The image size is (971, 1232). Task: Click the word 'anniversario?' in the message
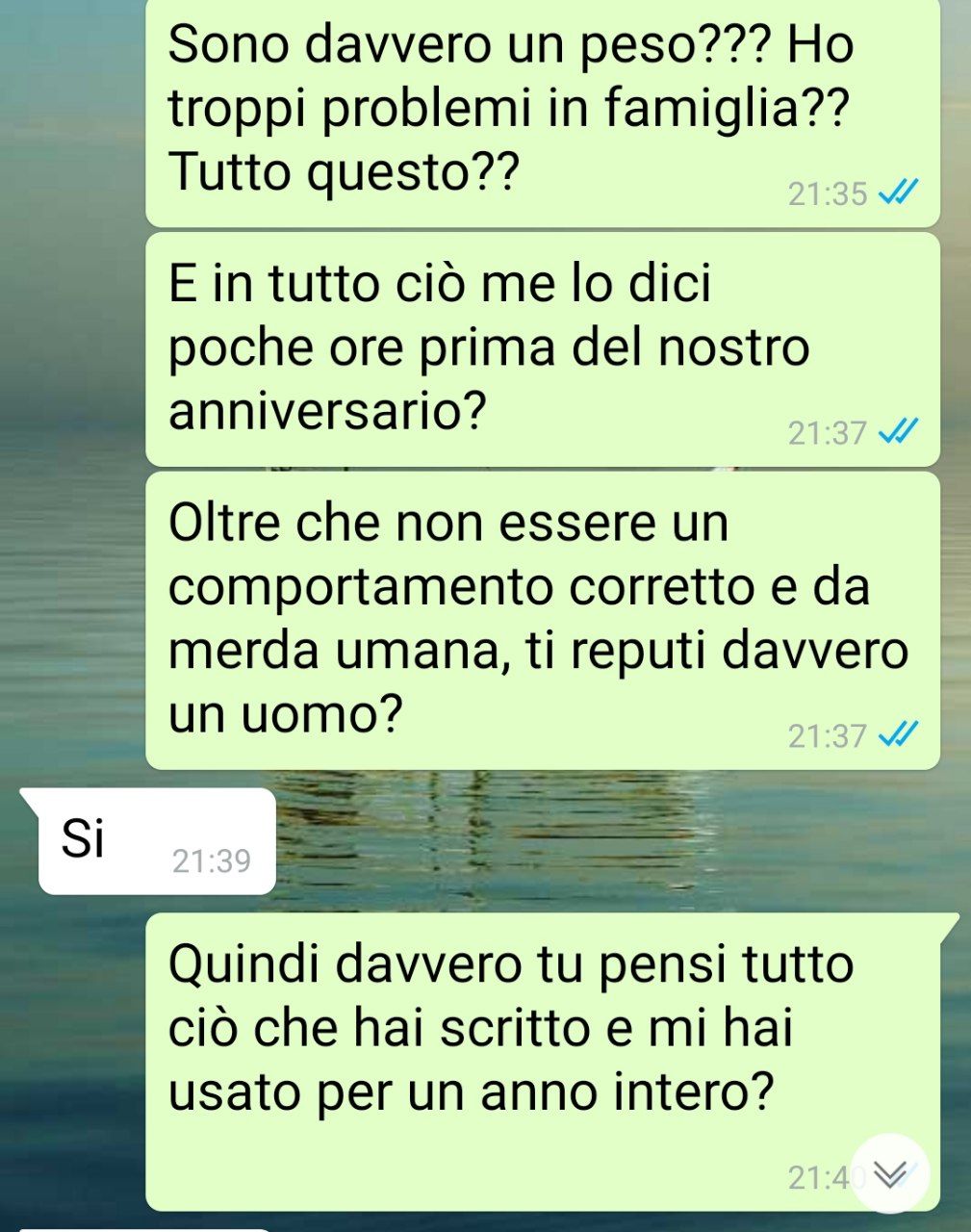[x=326, y=413]
